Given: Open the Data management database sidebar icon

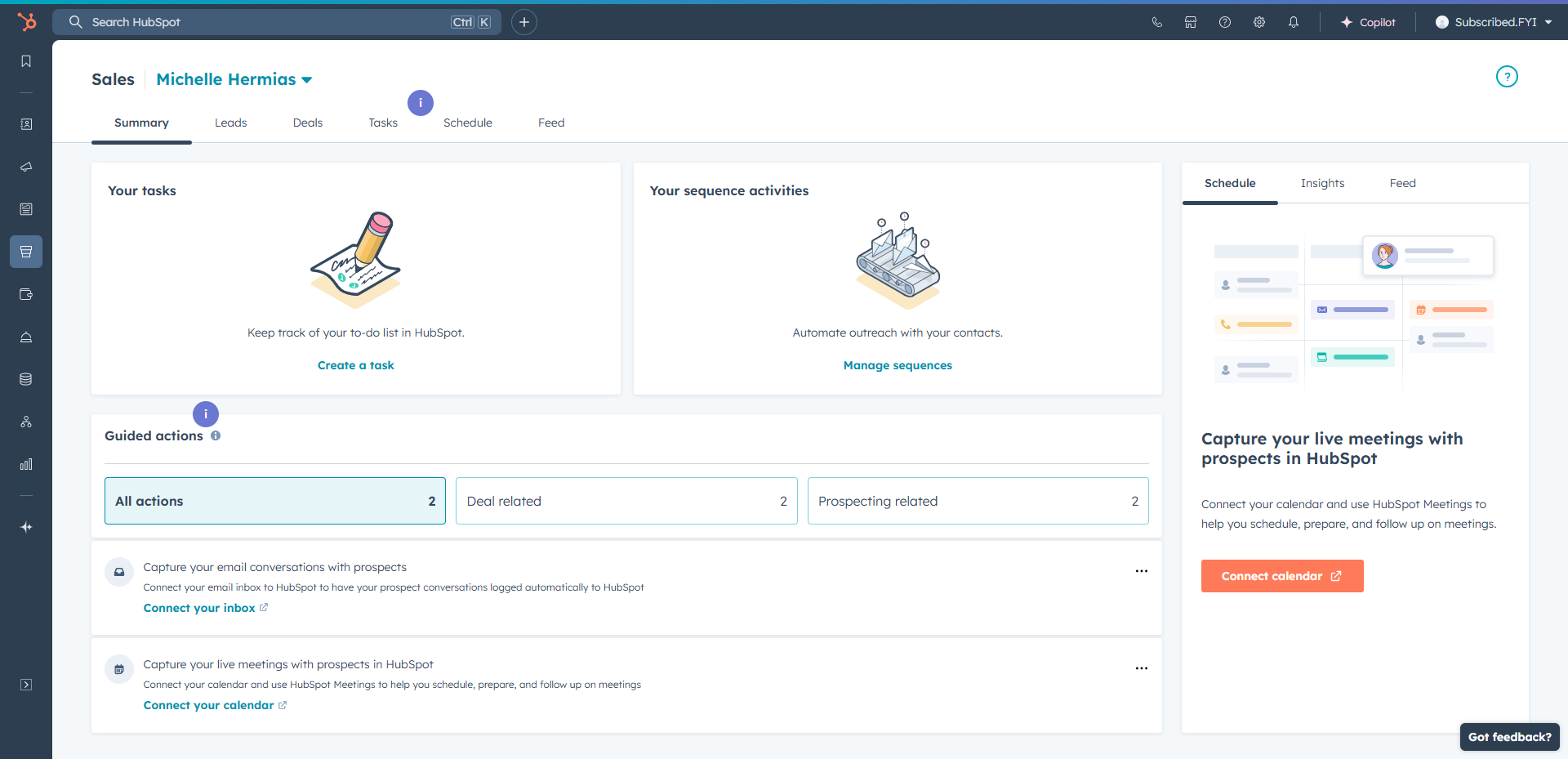Looking at the screenshot, I should tap(26, 379).
